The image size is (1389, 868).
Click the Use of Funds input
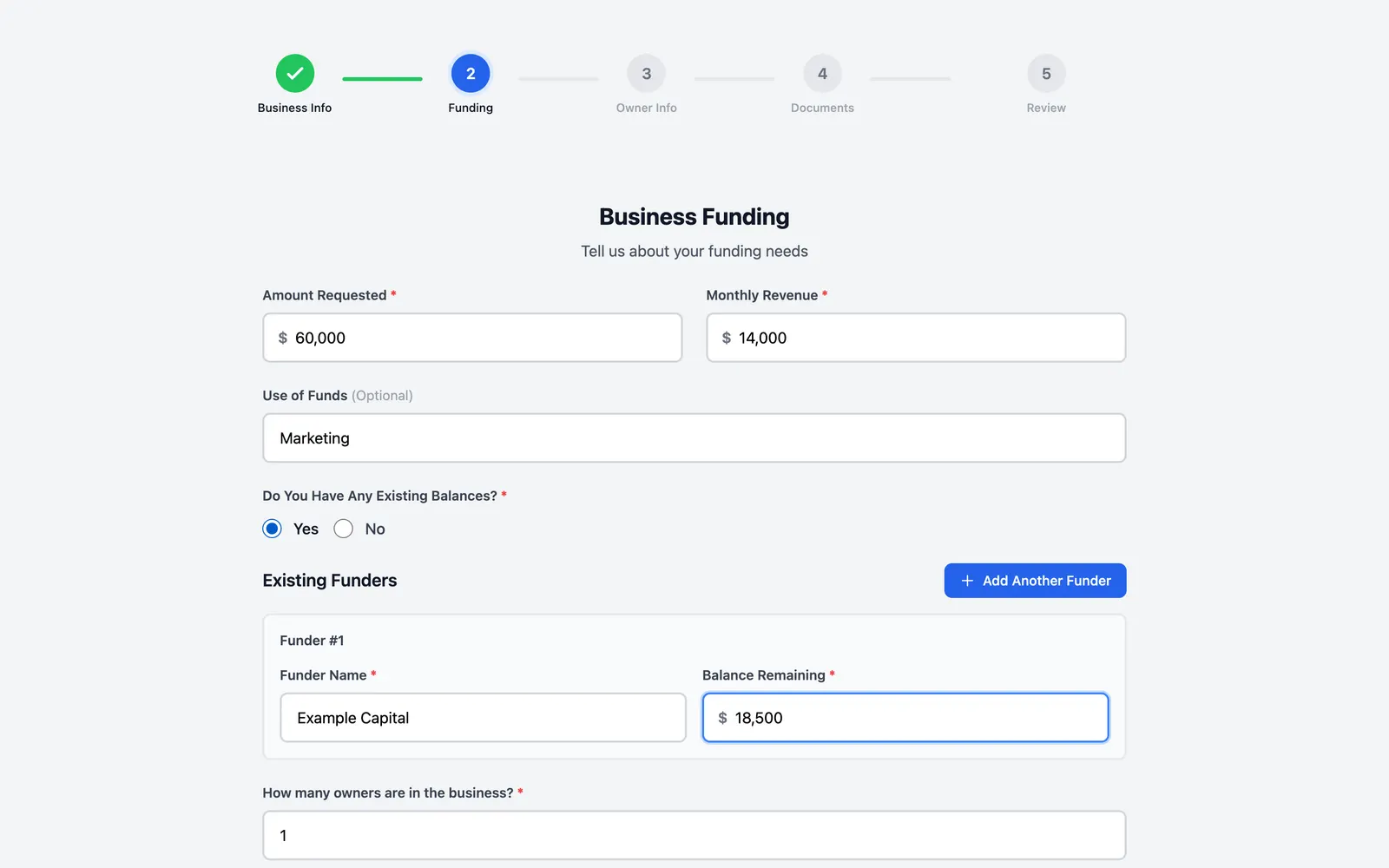pyautogui.click(x=694, y=438)
